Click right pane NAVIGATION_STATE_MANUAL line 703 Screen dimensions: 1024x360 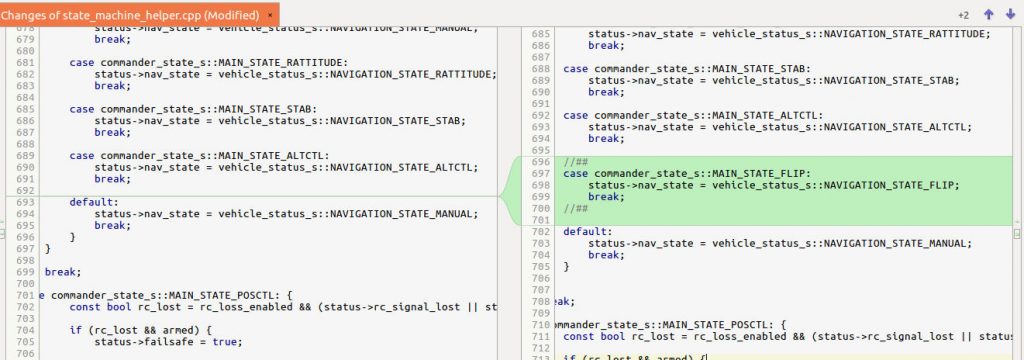click(780, 244)
